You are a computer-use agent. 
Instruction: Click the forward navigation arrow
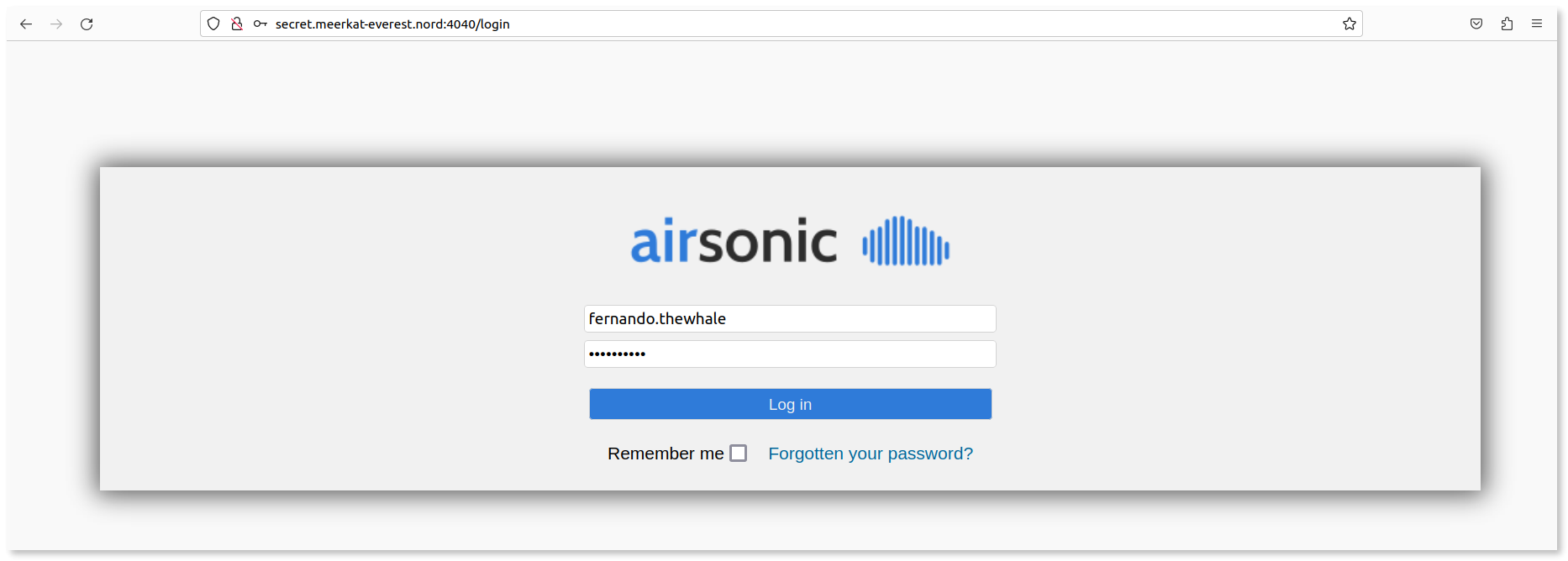pyautogui.click(x=56, y=24)
